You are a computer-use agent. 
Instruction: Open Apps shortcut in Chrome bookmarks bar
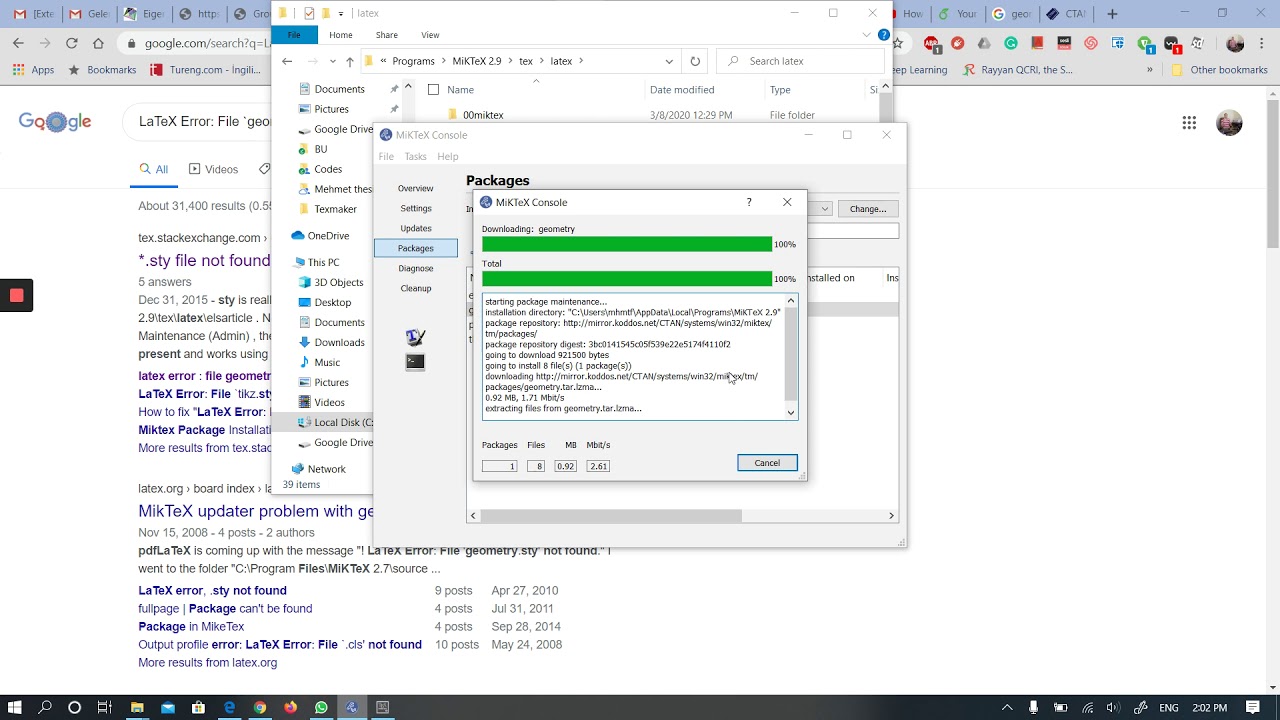click(33, 70)
